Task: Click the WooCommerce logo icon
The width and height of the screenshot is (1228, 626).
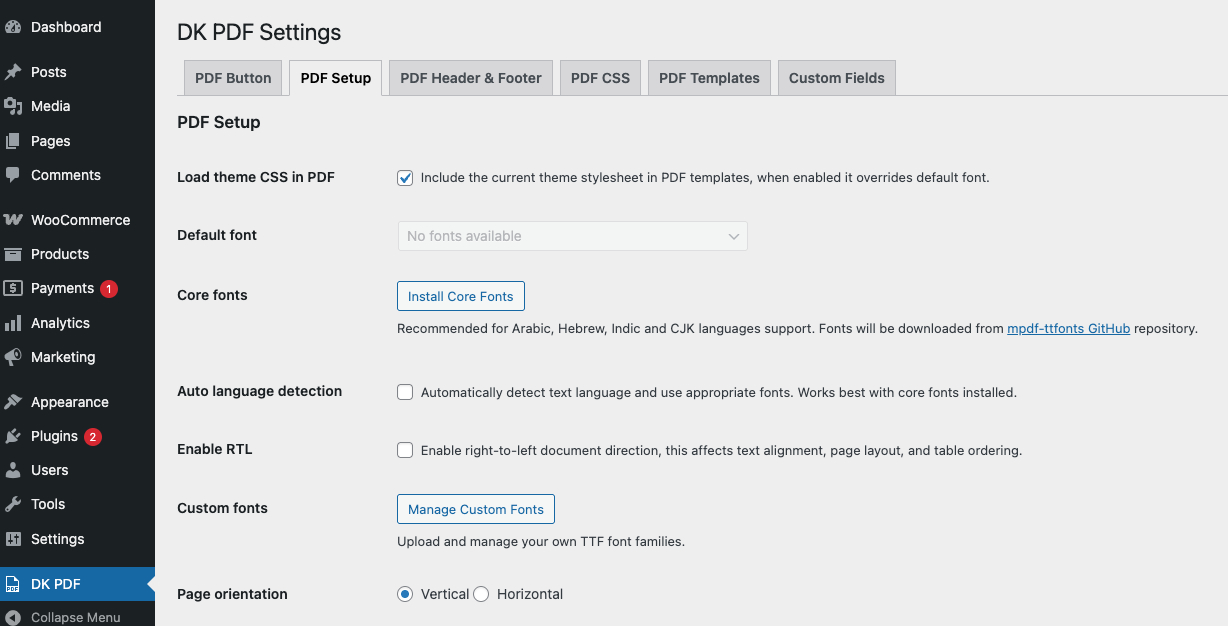Action: (13, 220)
